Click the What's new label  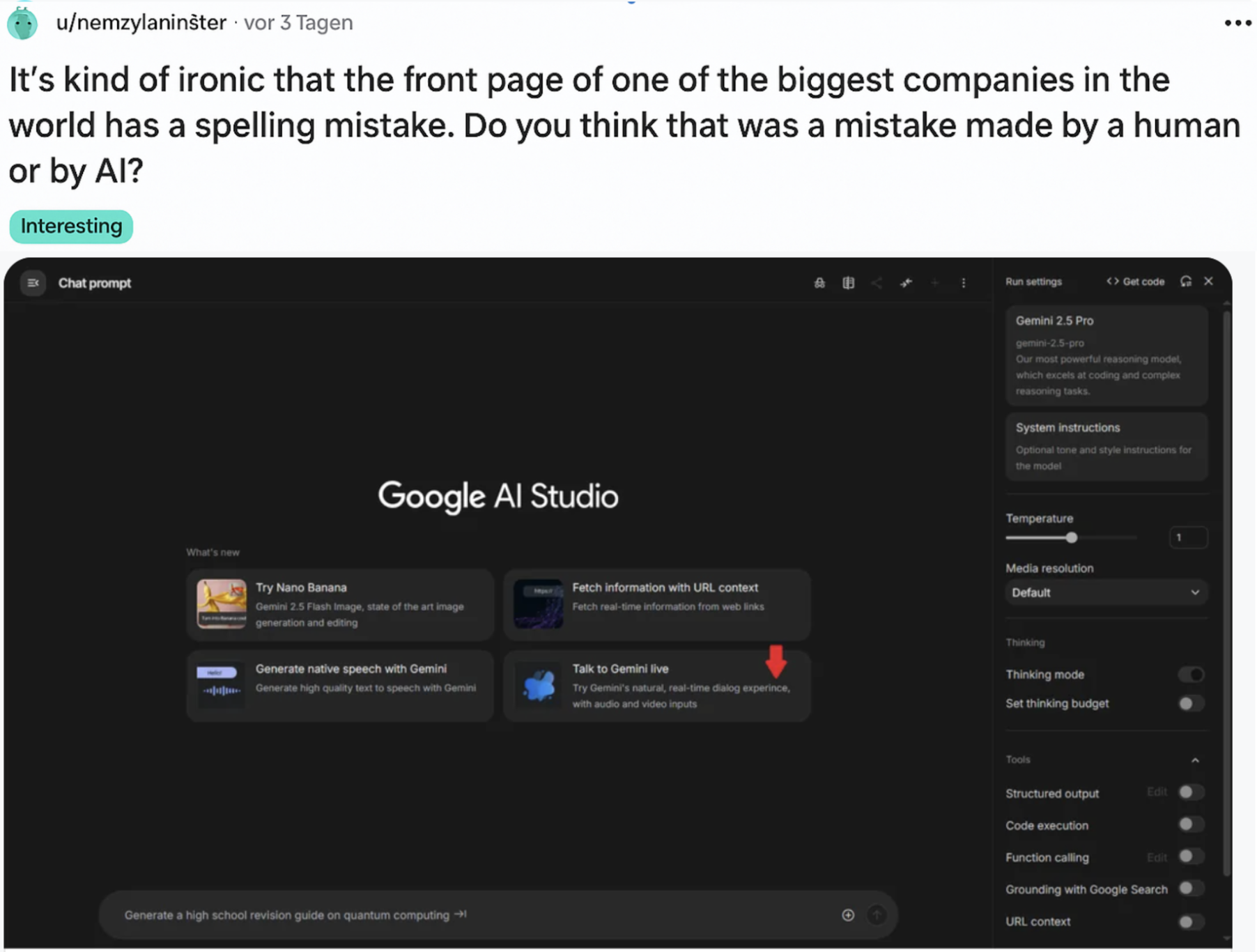(213, 553)
